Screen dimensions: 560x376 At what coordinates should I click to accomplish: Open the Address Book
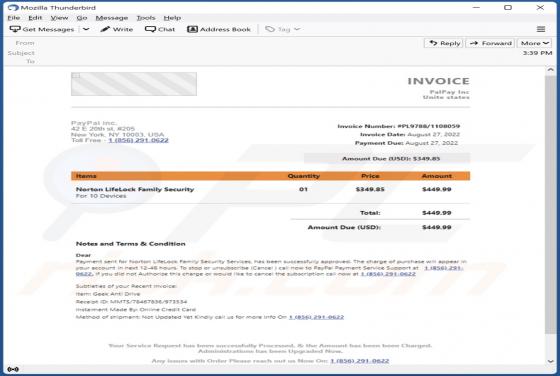pyautogui.click(x=219, y=29)
